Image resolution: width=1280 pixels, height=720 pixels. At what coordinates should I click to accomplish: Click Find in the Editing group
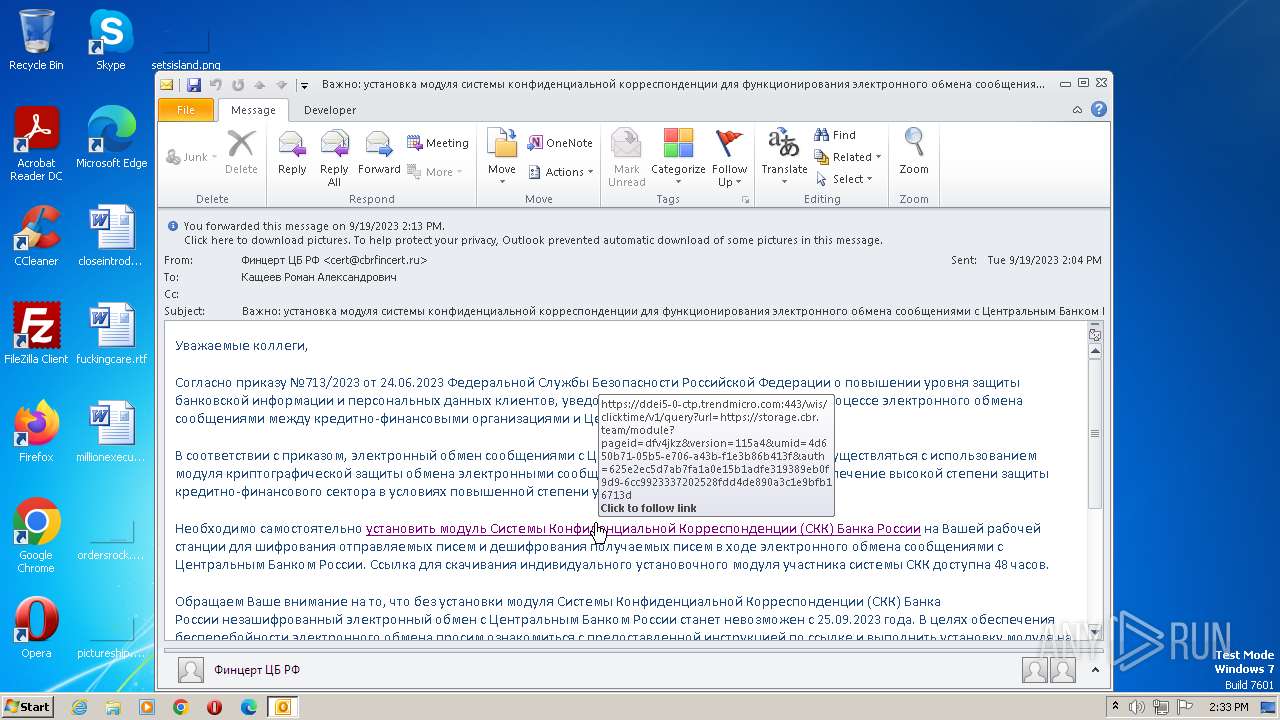836,135
